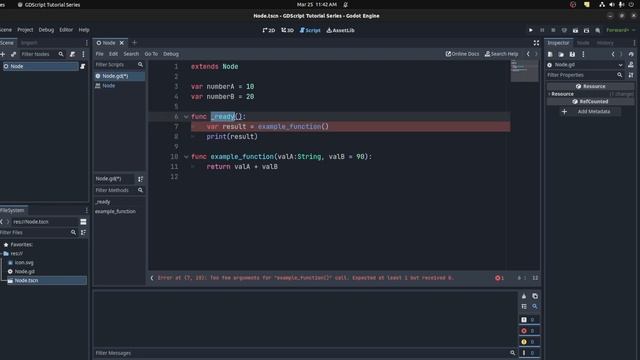Stop the running project

(x=553, y=30)
